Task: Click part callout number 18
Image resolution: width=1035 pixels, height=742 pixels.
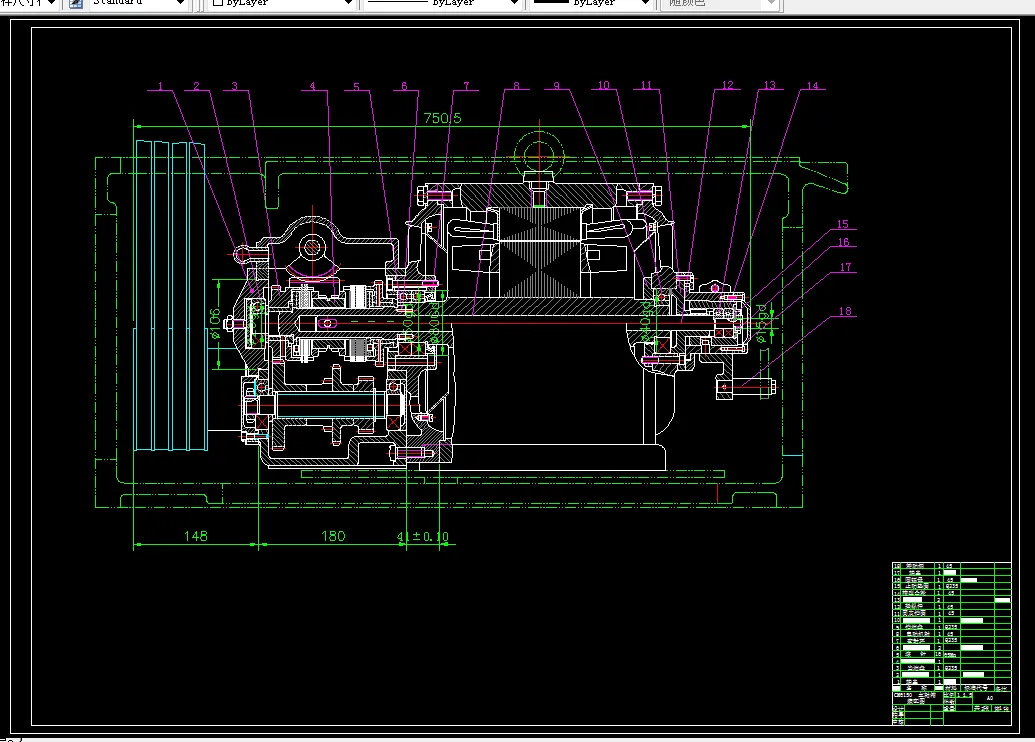Action: click(845, 312)
